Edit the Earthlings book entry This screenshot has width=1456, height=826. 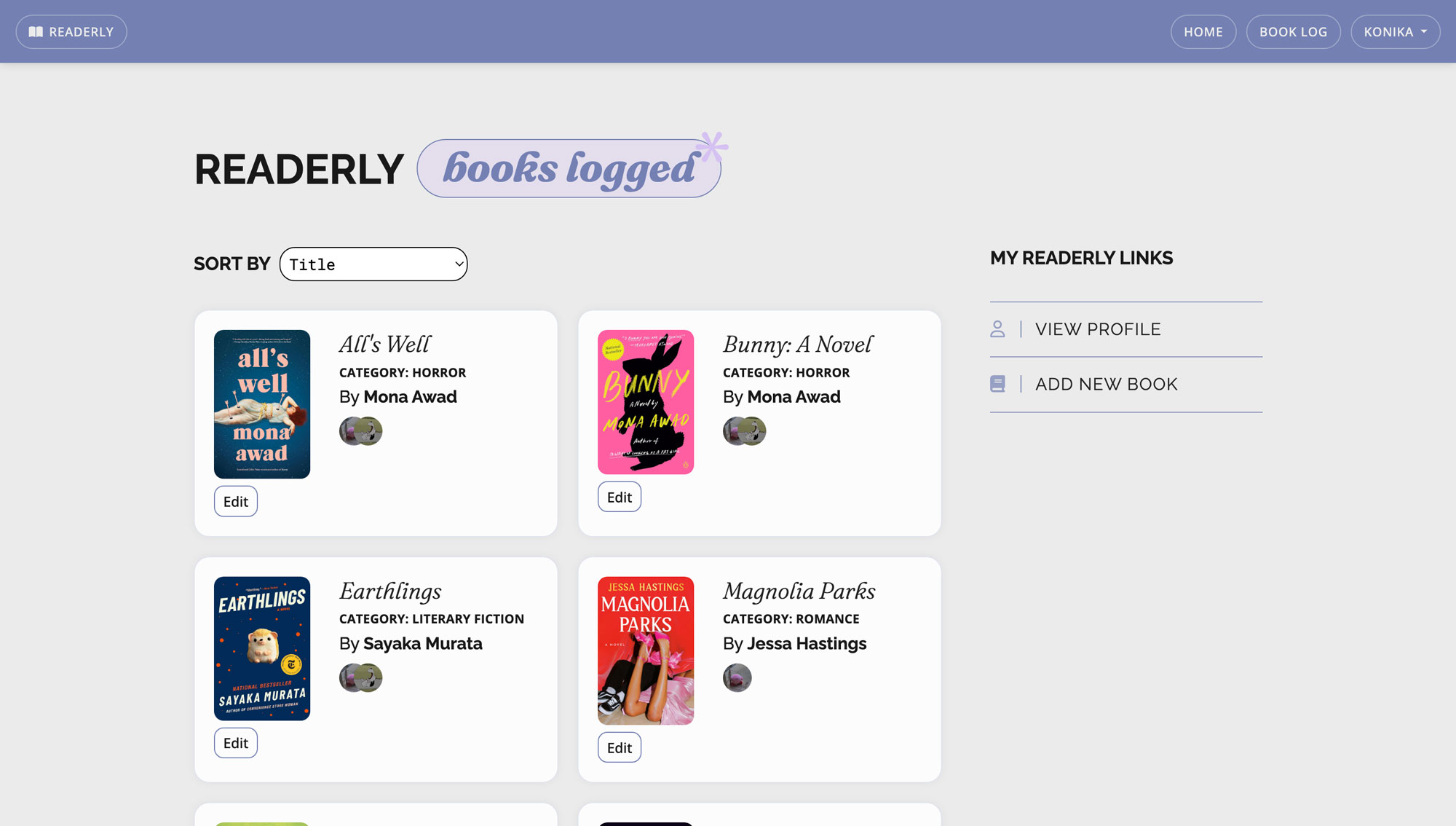235,743
